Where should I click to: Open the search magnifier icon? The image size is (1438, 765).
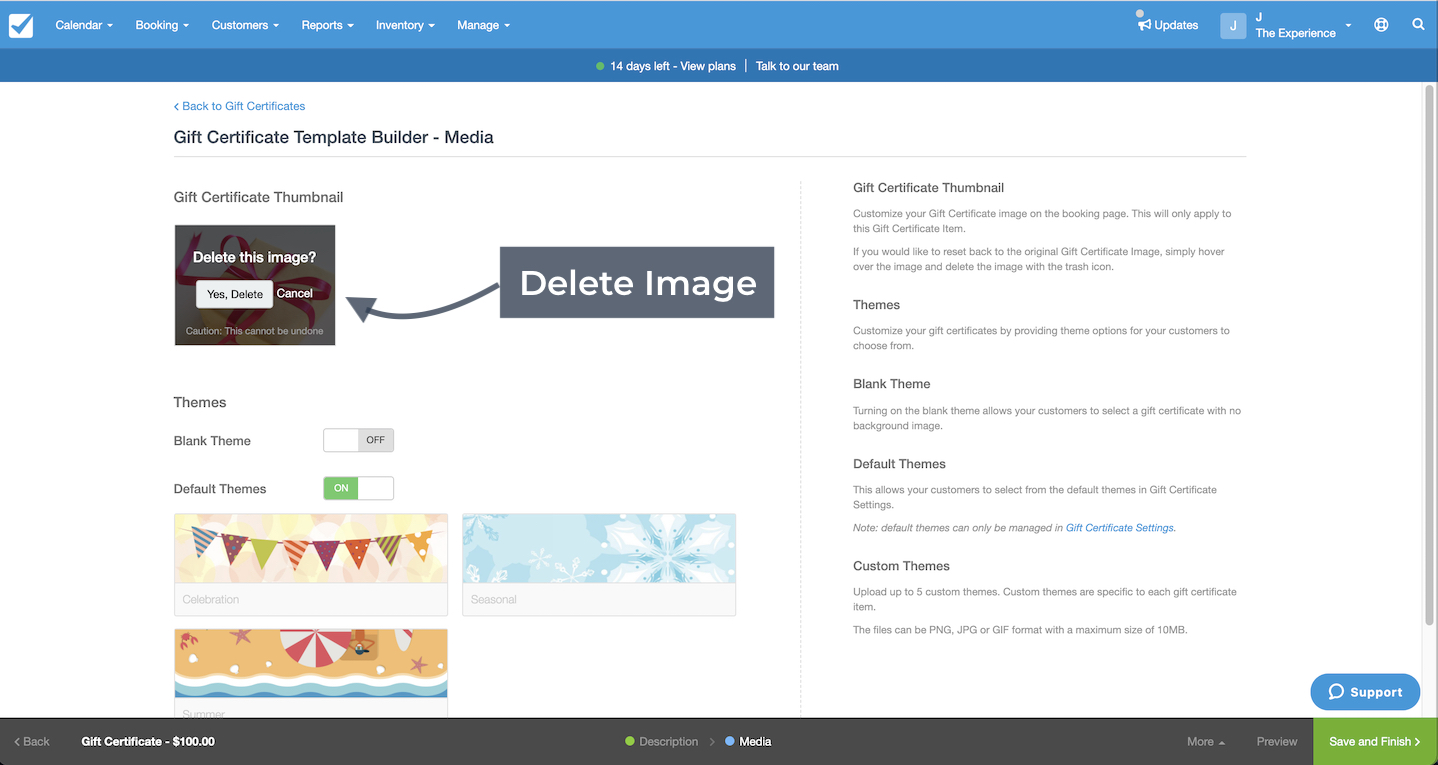pyautogui.click(x=1418, y=25)
